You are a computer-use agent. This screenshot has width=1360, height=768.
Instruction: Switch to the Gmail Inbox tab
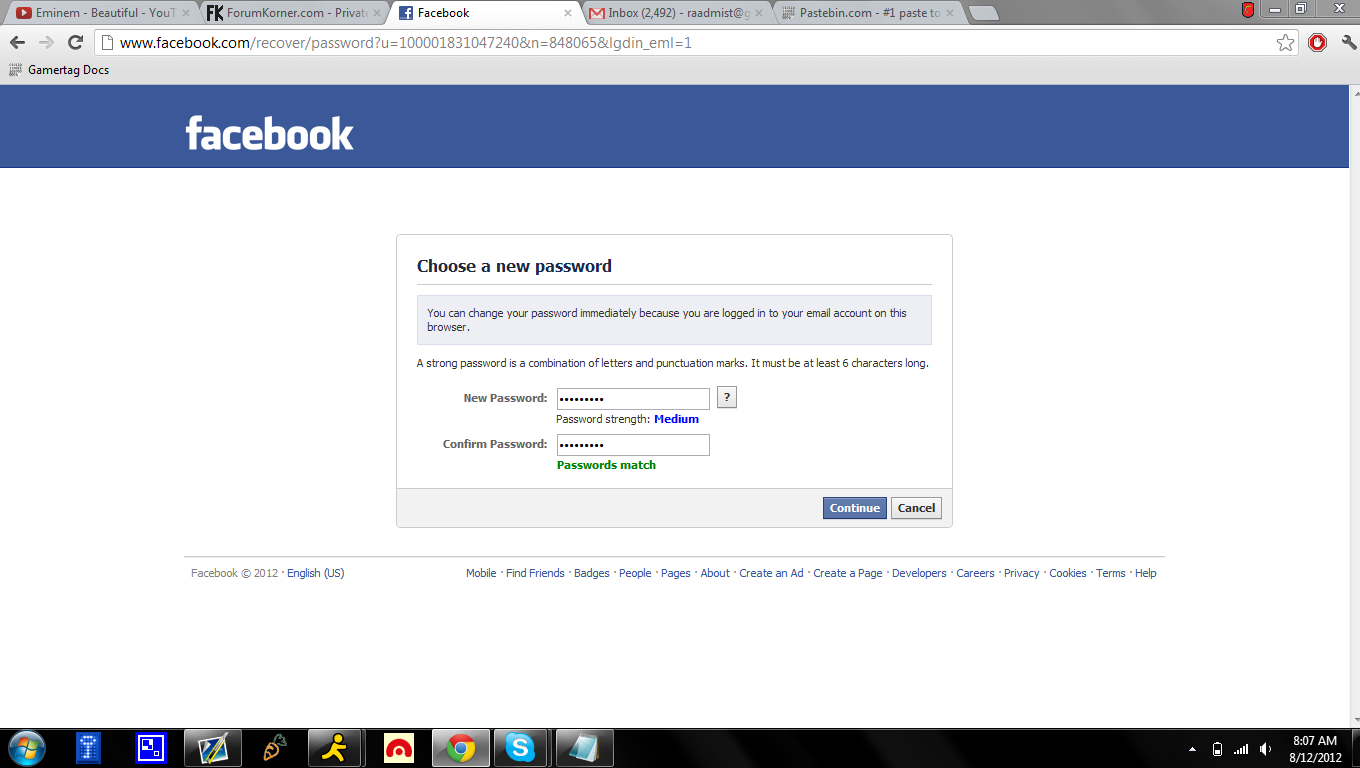[678, 13]
